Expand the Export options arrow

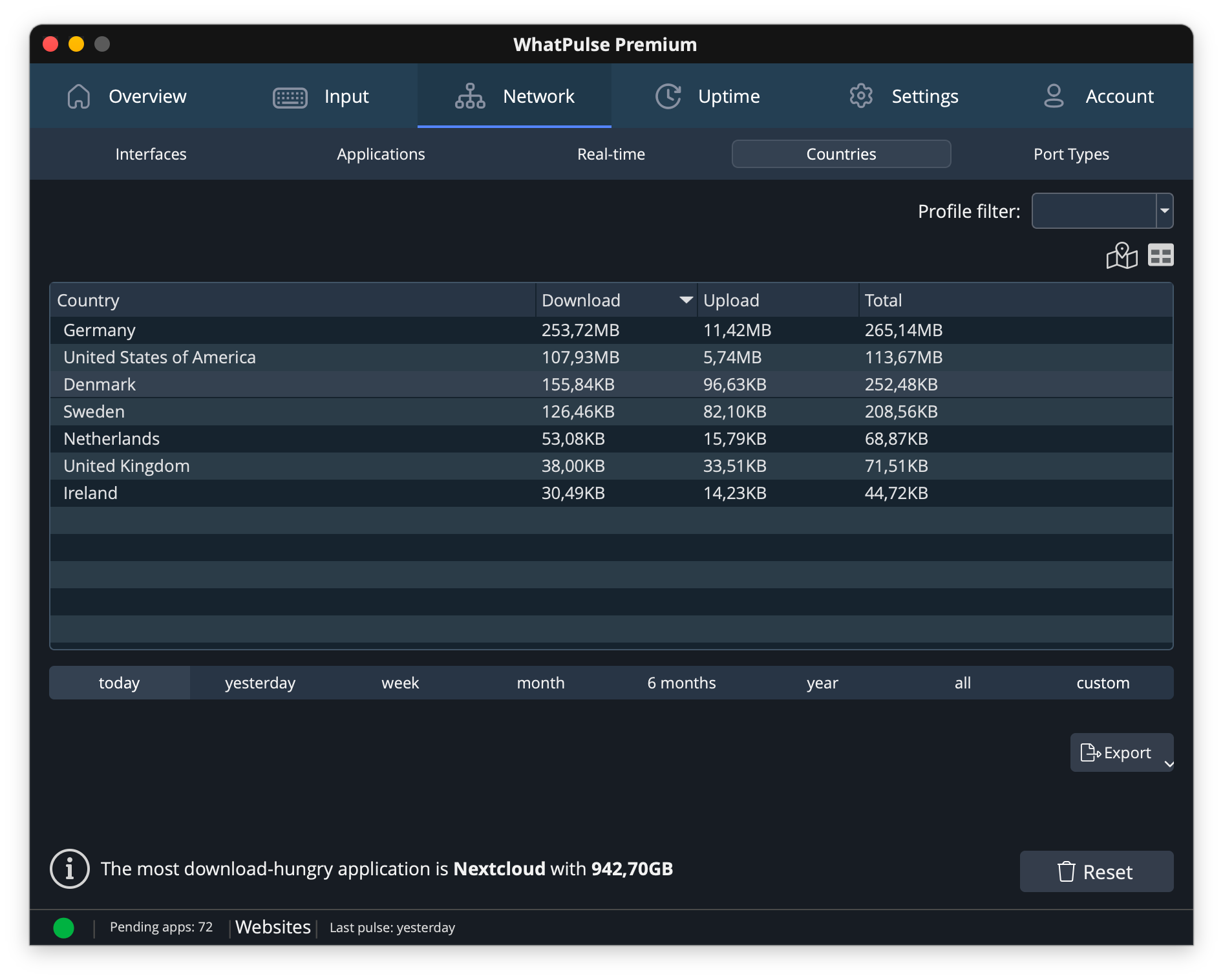[x=1168, y=763]
